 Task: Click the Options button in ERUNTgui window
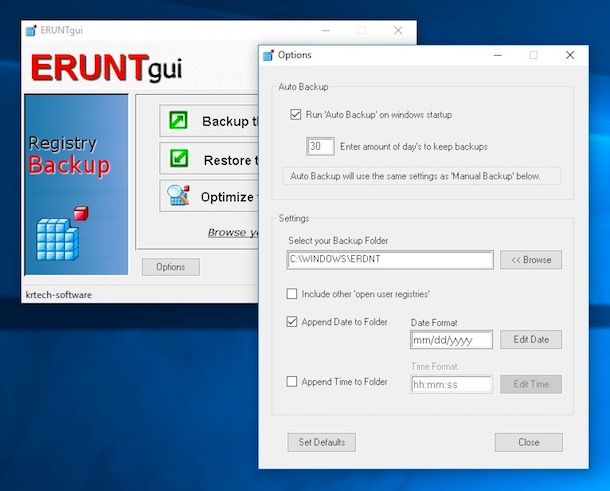(171, 267)
